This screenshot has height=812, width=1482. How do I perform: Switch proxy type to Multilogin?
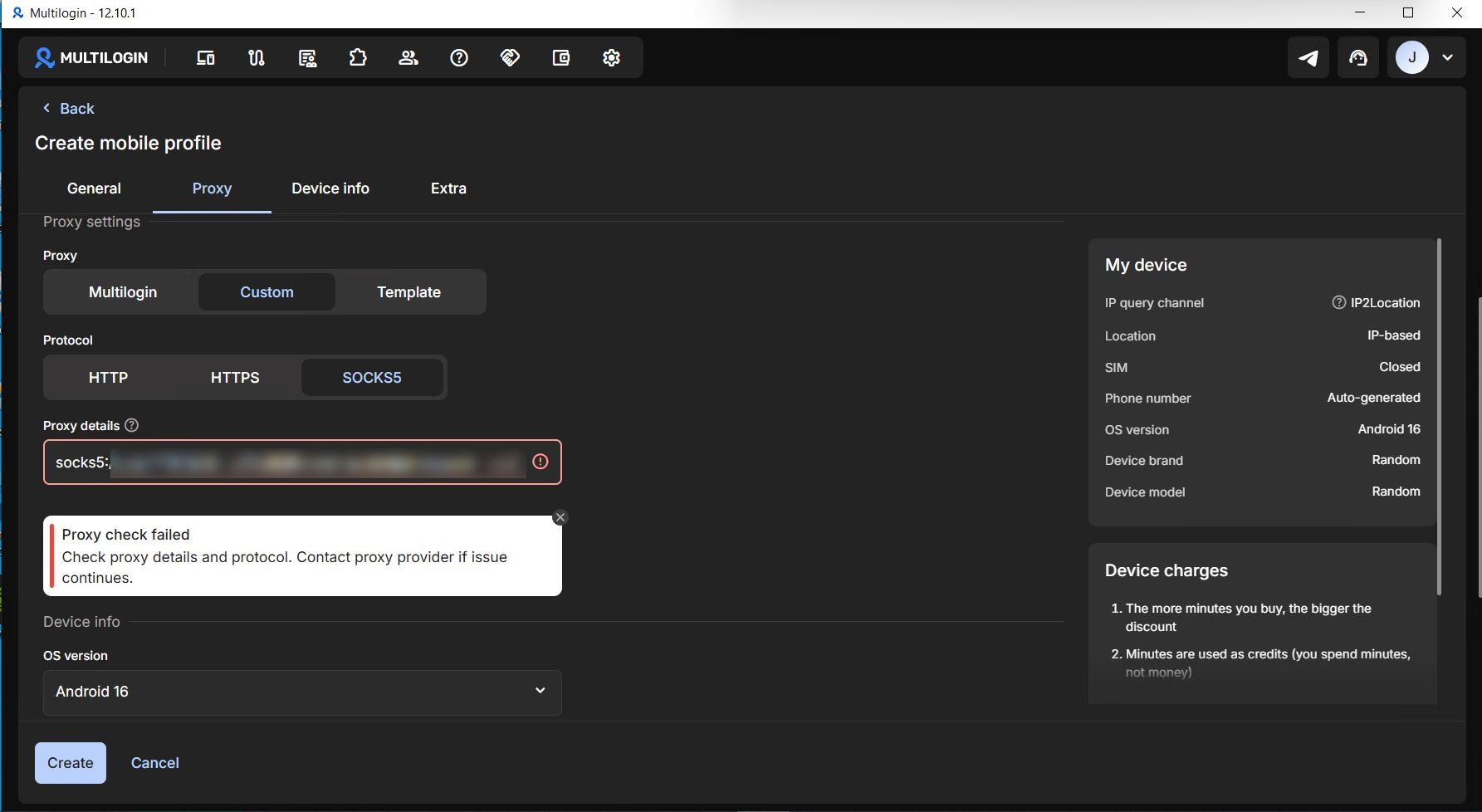coord(123,292)
